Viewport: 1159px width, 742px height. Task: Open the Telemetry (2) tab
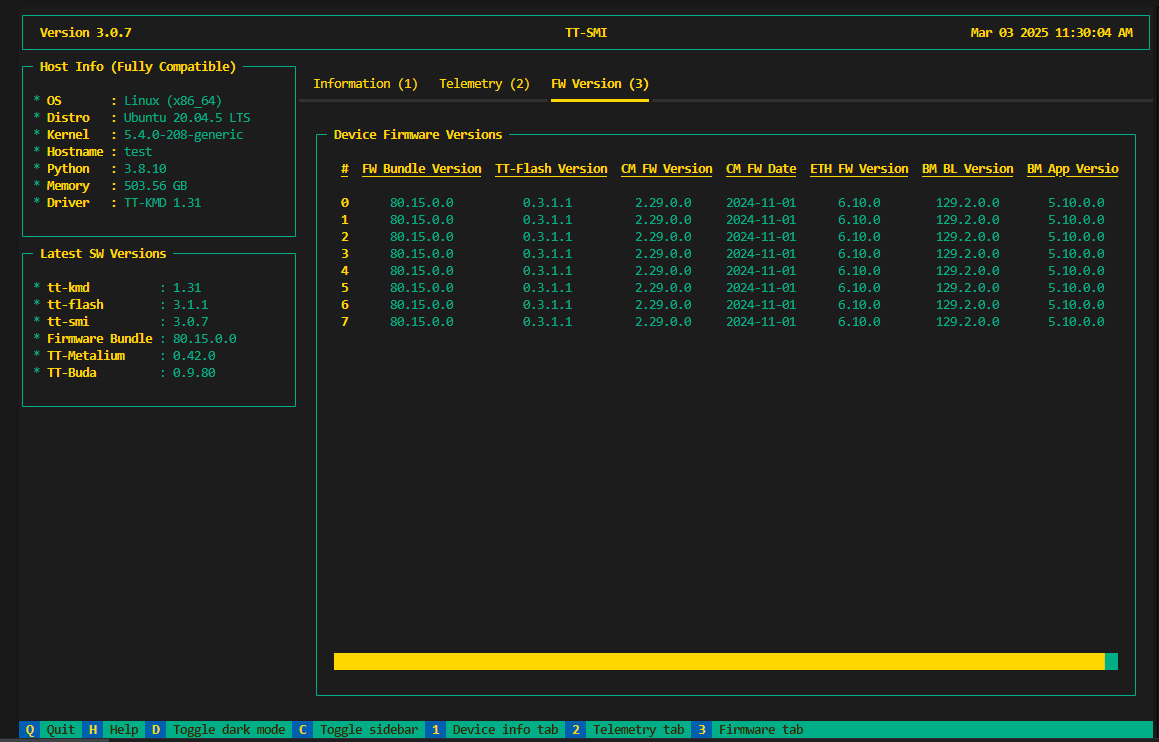484,84
